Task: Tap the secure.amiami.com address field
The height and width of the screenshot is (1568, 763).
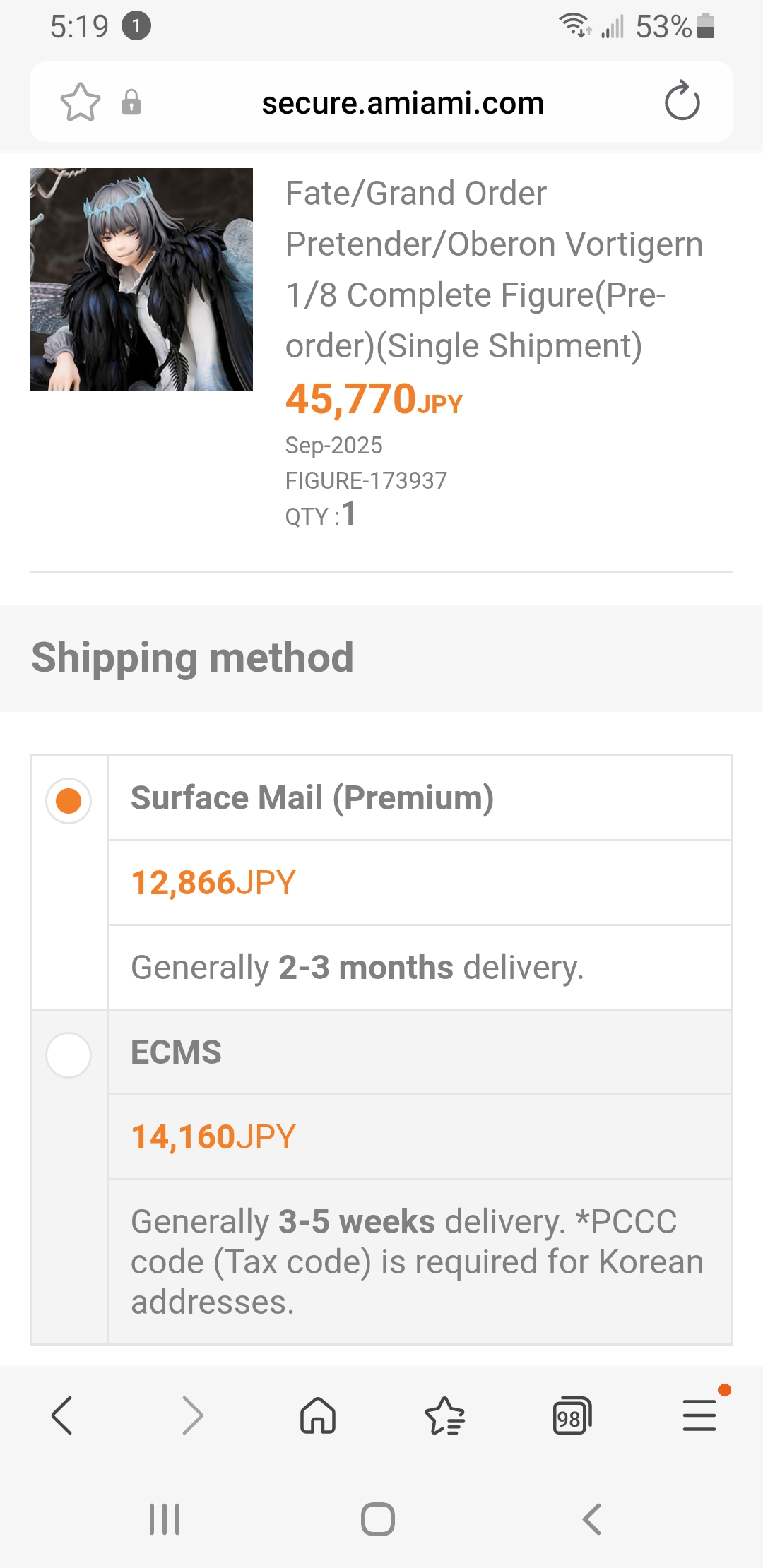Action: coord(403,103)
